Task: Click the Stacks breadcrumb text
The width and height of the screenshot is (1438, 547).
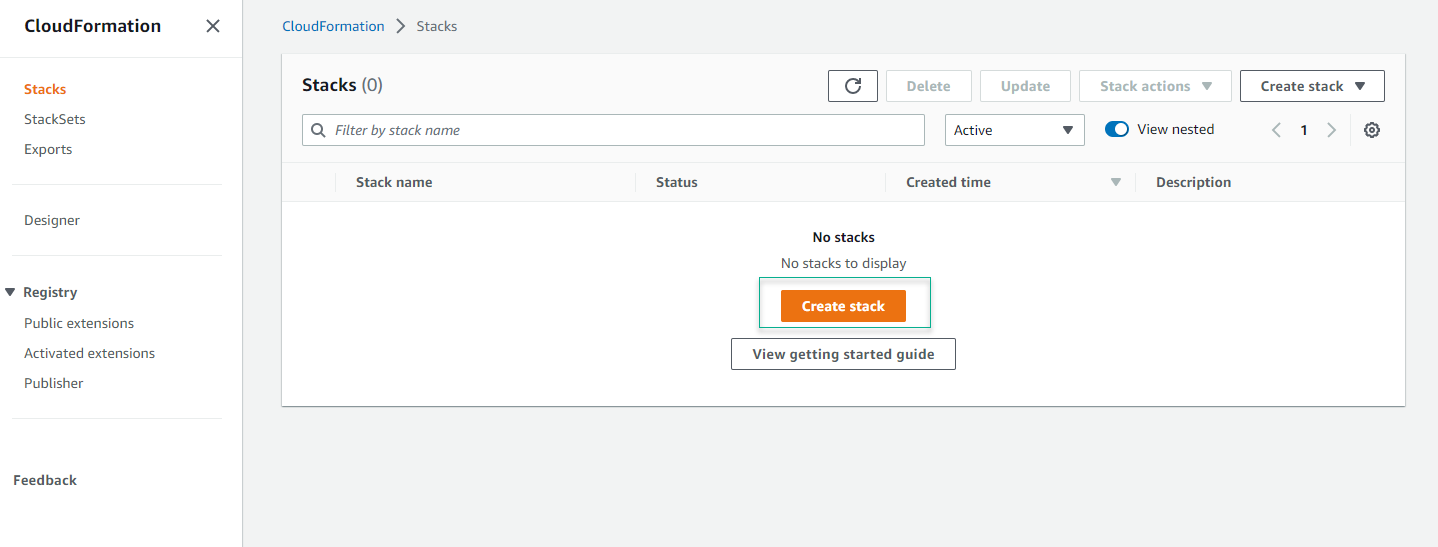Action: click(437, 26)
